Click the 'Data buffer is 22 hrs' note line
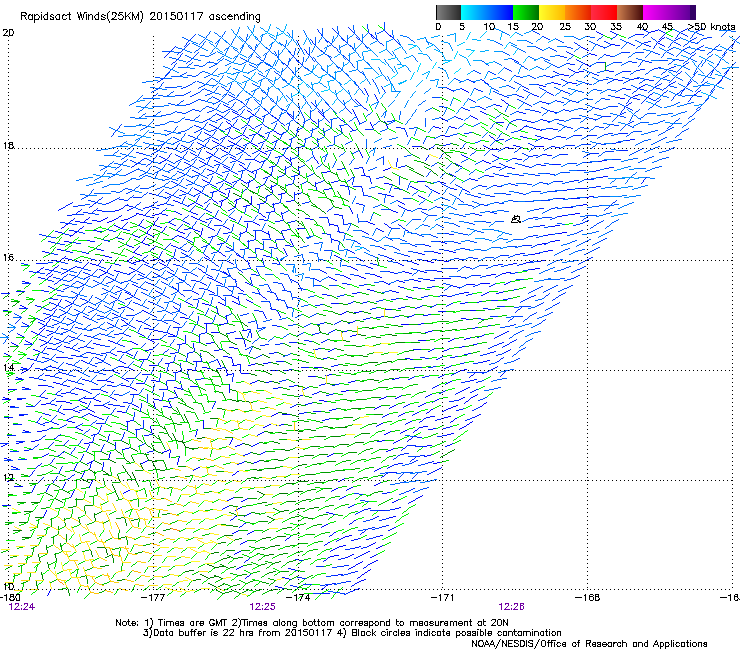This screenshot has height=650, width=740. (352, 633)
